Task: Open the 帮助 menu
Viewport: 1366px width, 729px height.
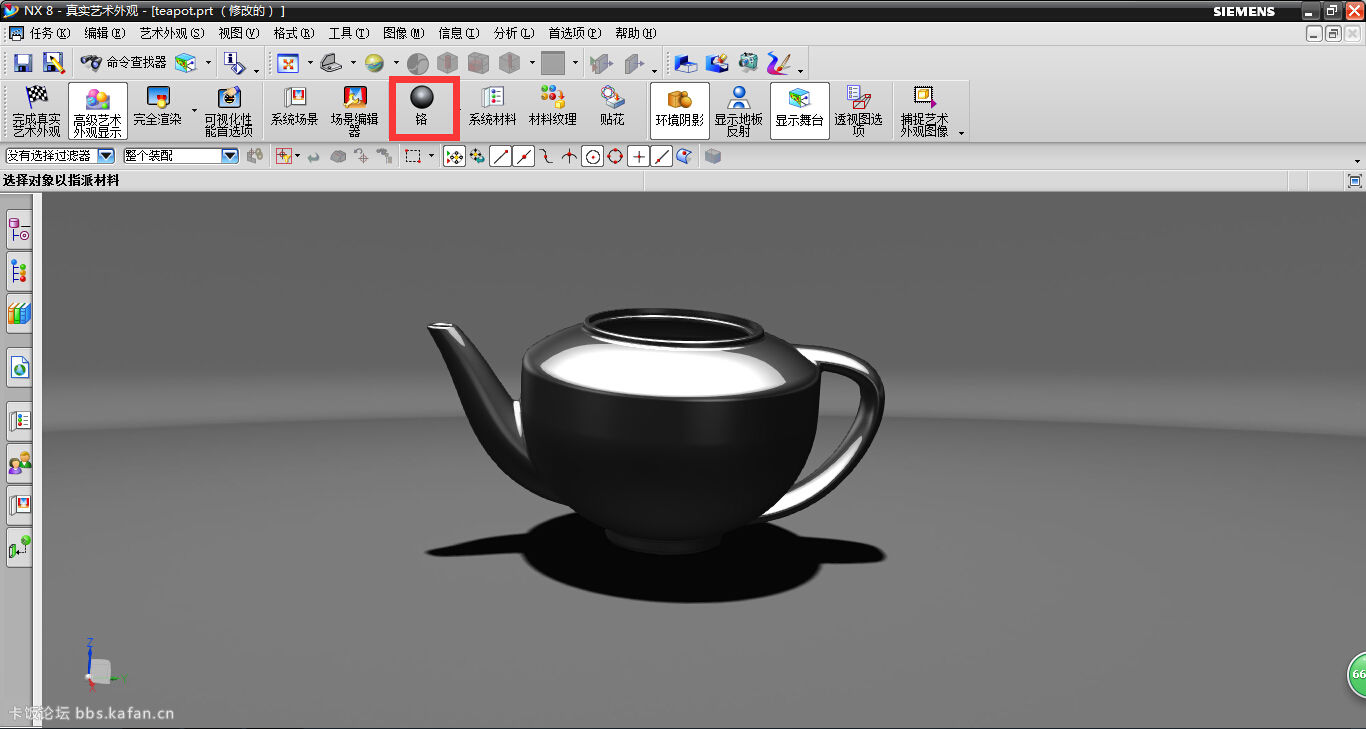Action: (635, 33)
